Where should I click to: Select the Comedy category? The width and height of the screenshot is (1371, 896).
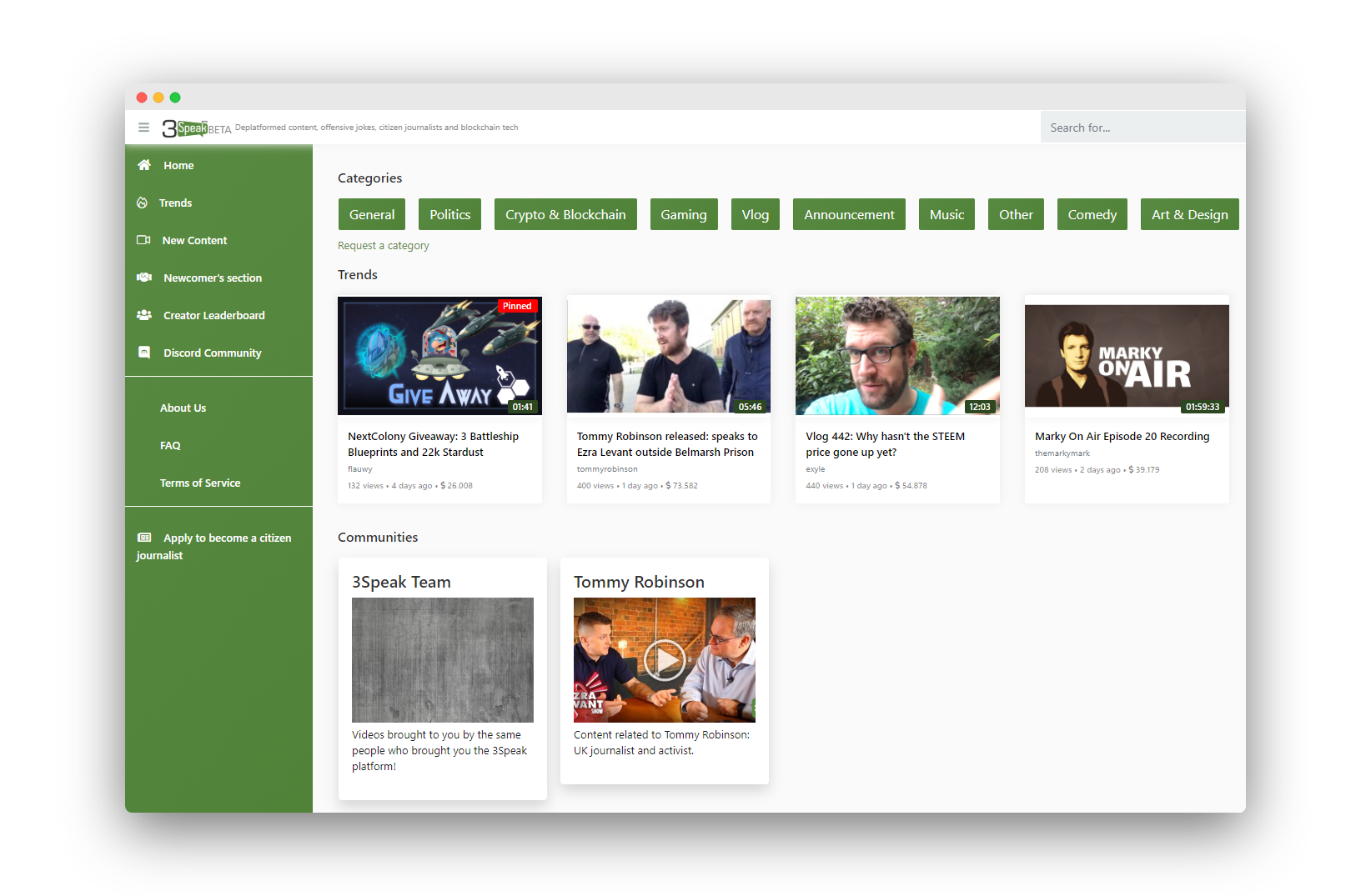(x=1092, y=214)
